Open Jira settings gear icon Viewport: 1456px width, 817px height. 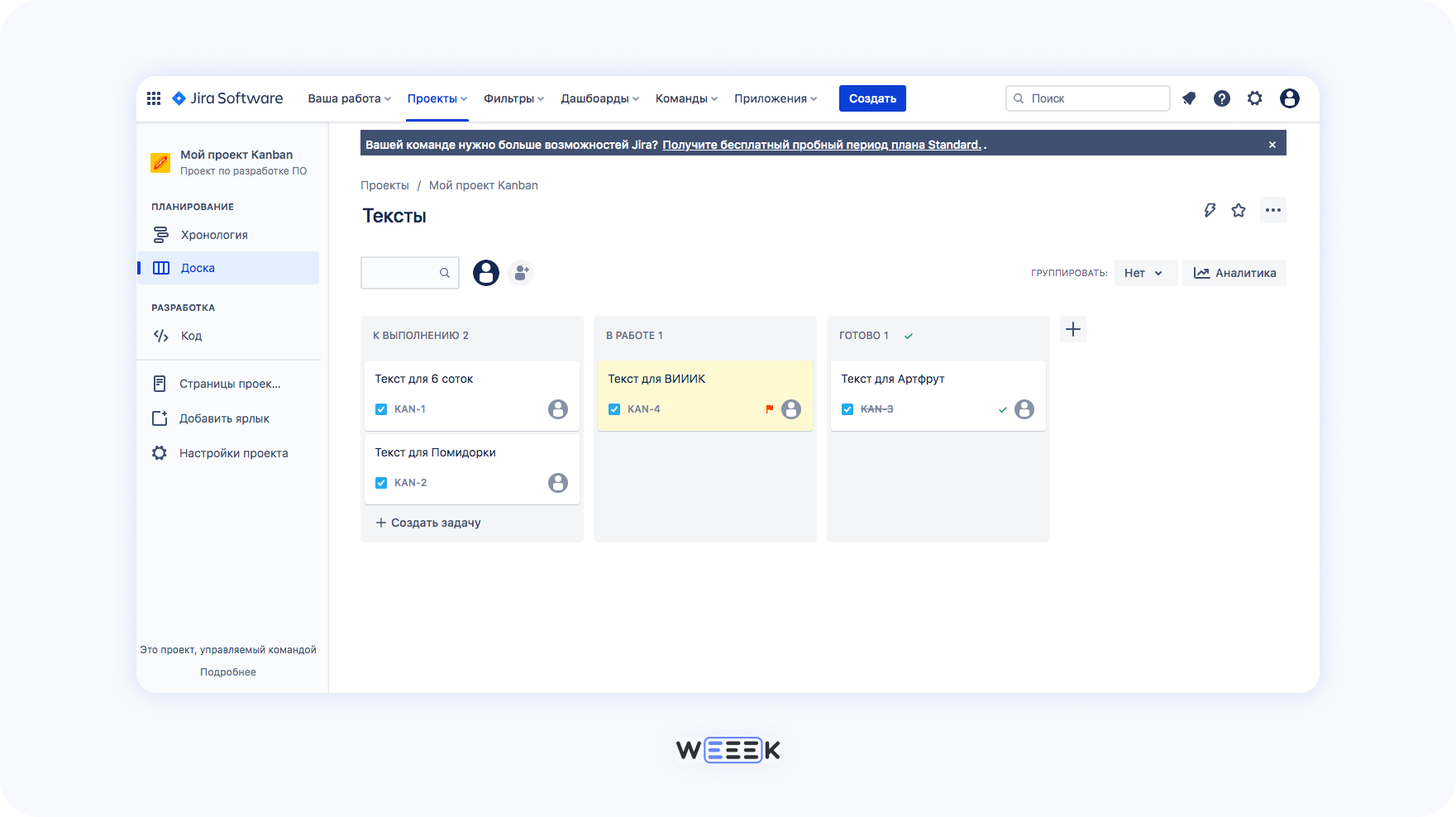pos(1255,98)
